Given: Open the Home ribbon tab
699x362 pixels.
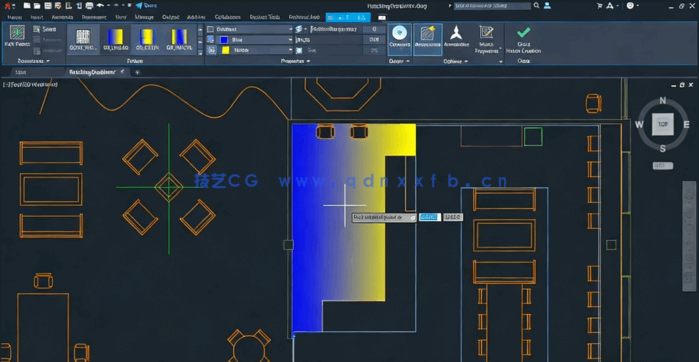Looking at the screenshot, I should click(x=15, y=17).
